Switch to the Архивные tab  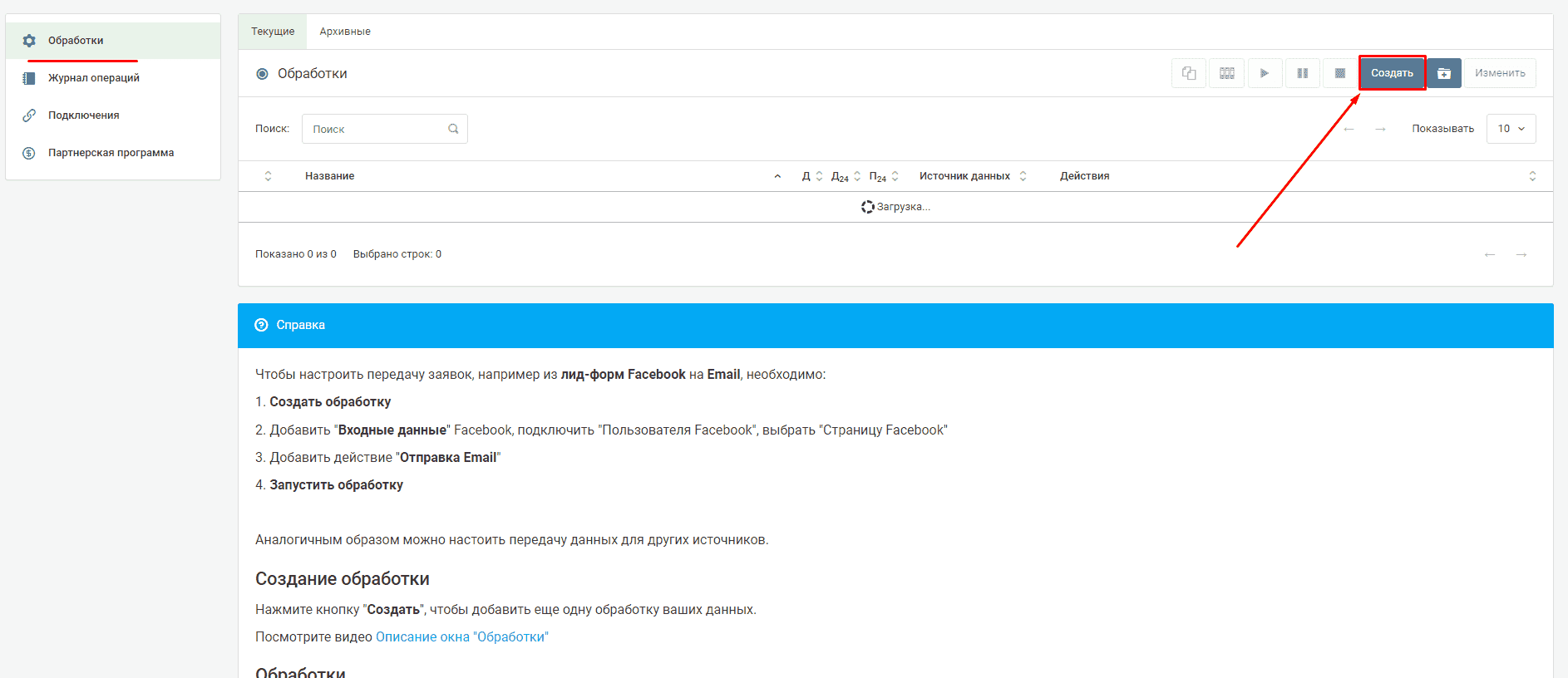click(x=345, y=32)
